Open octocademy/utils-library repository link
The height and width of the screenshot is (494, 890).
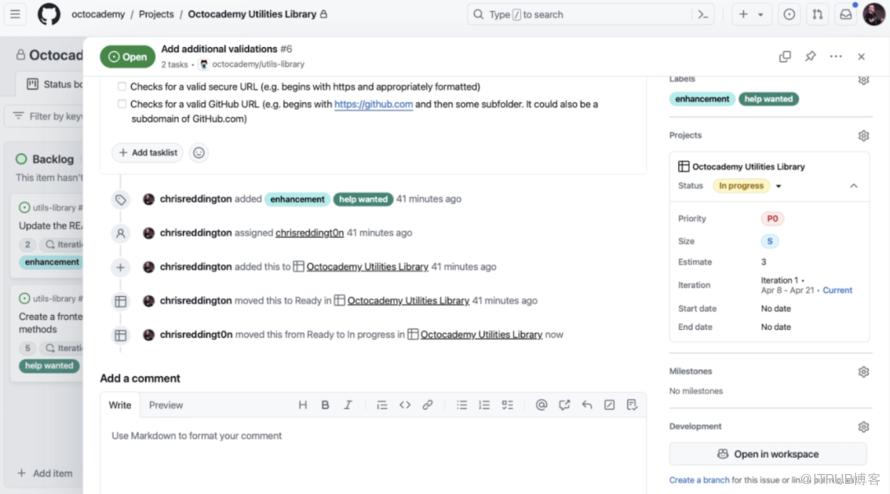[258, 64]
